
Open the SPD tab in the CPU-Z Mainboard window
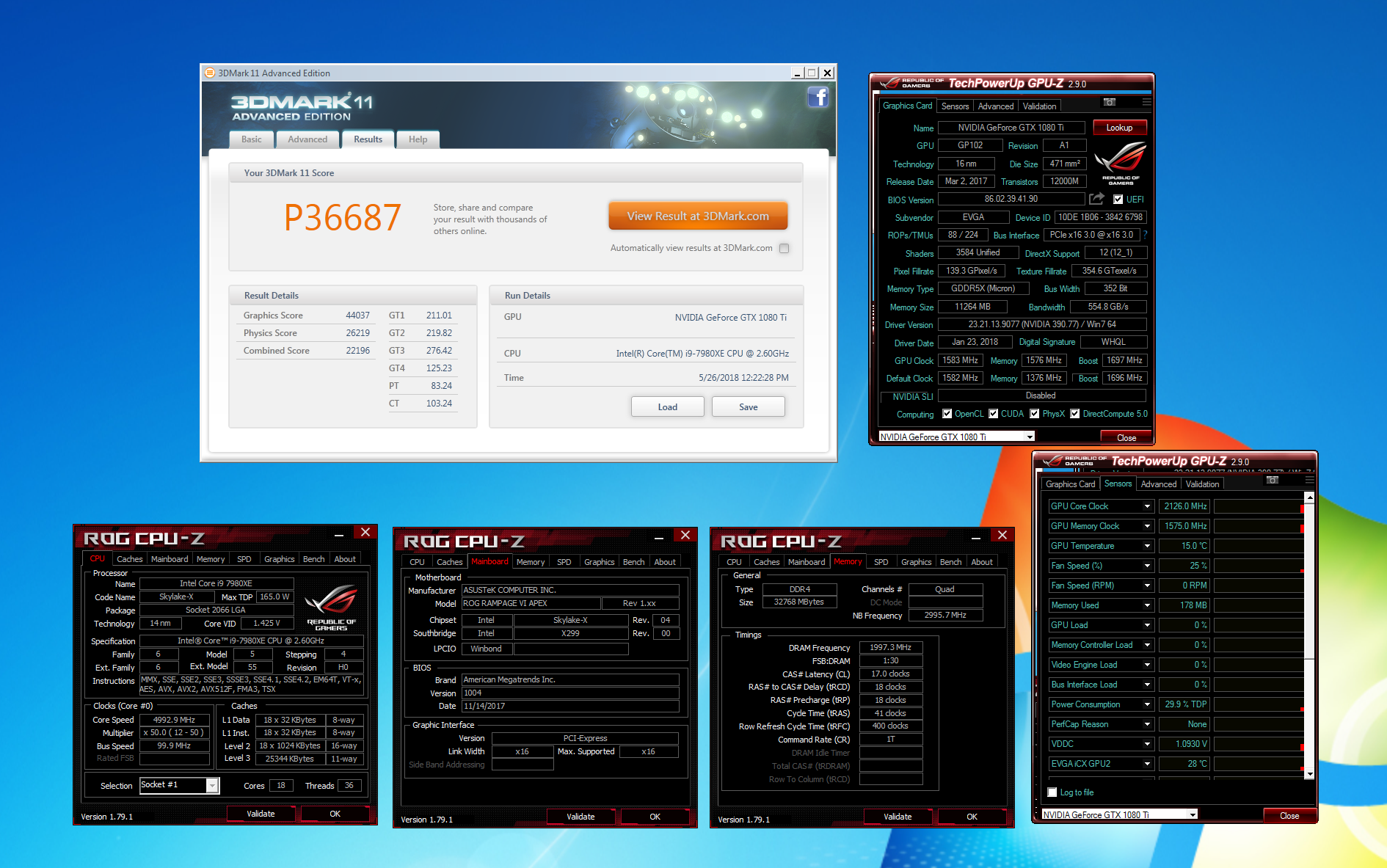[564, 562]
